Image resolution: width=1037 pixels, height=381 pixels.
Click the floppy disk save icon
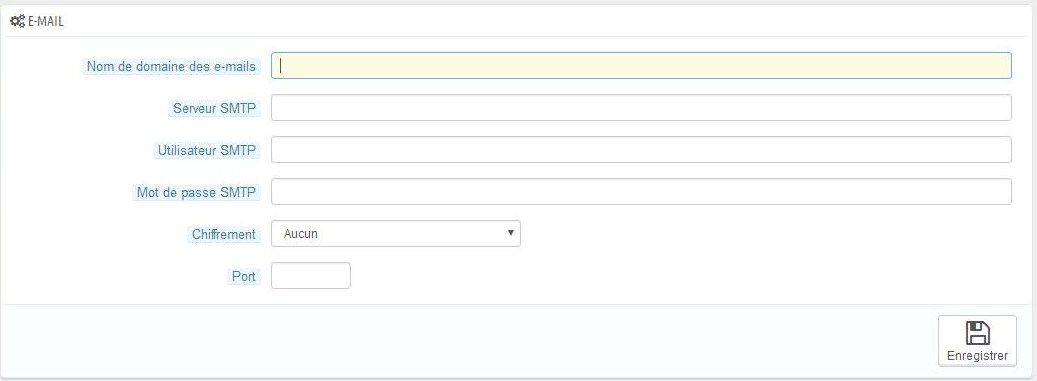coord(977,333)
